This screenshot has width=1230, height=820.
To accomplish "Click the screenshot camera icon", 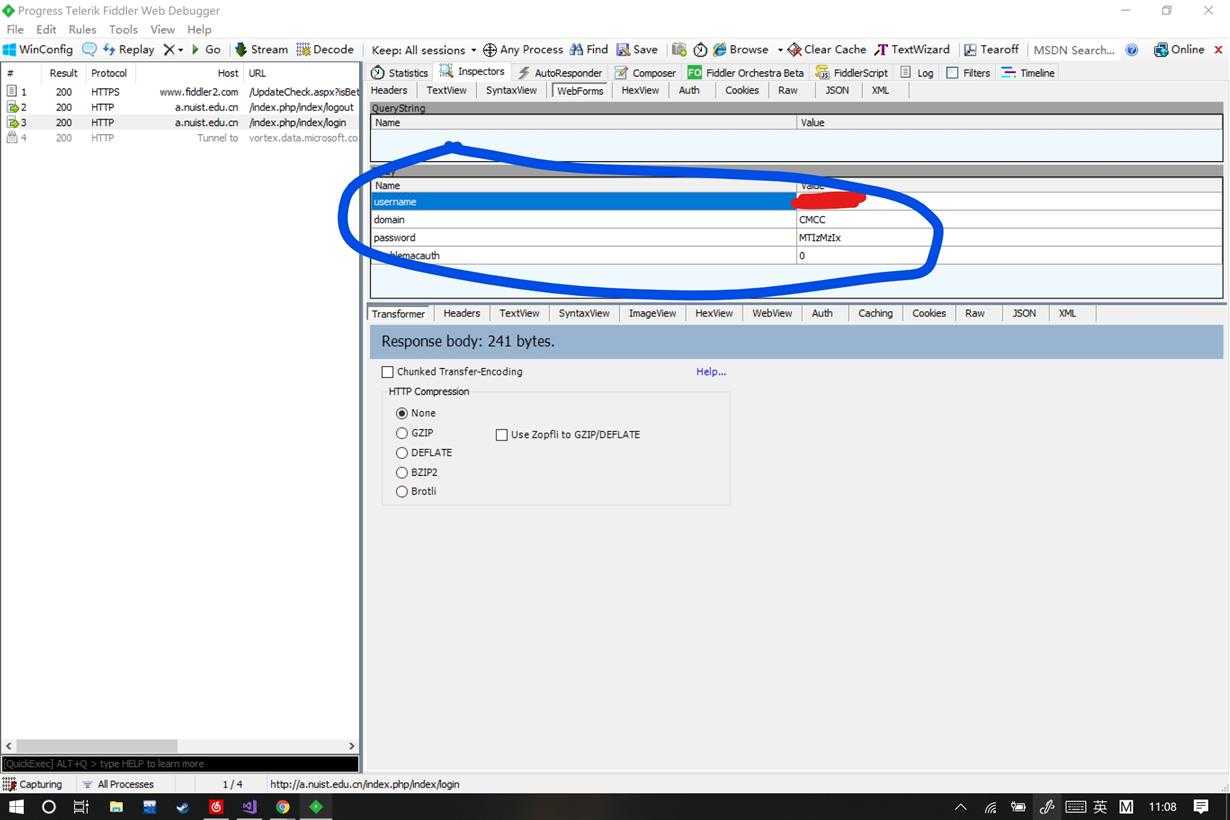I will 679,49.
